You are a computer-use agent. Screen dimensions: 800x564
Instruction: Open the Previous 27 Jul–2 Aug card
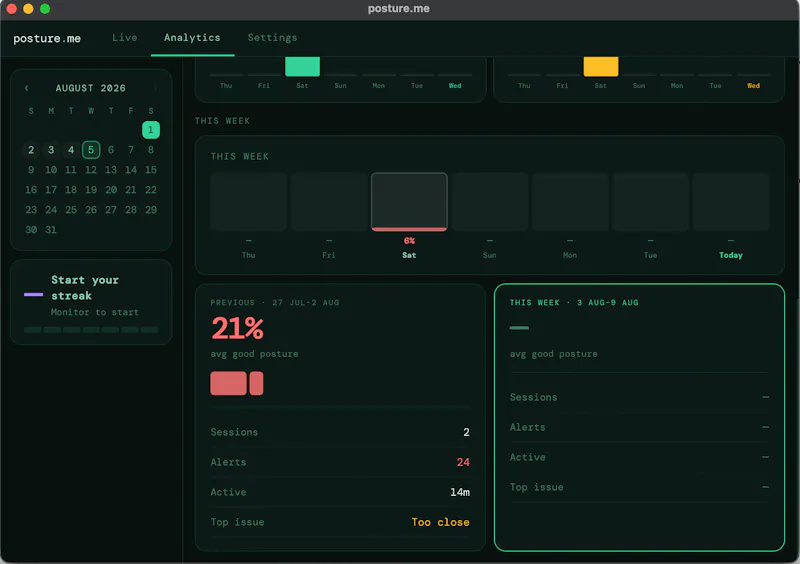340,418
